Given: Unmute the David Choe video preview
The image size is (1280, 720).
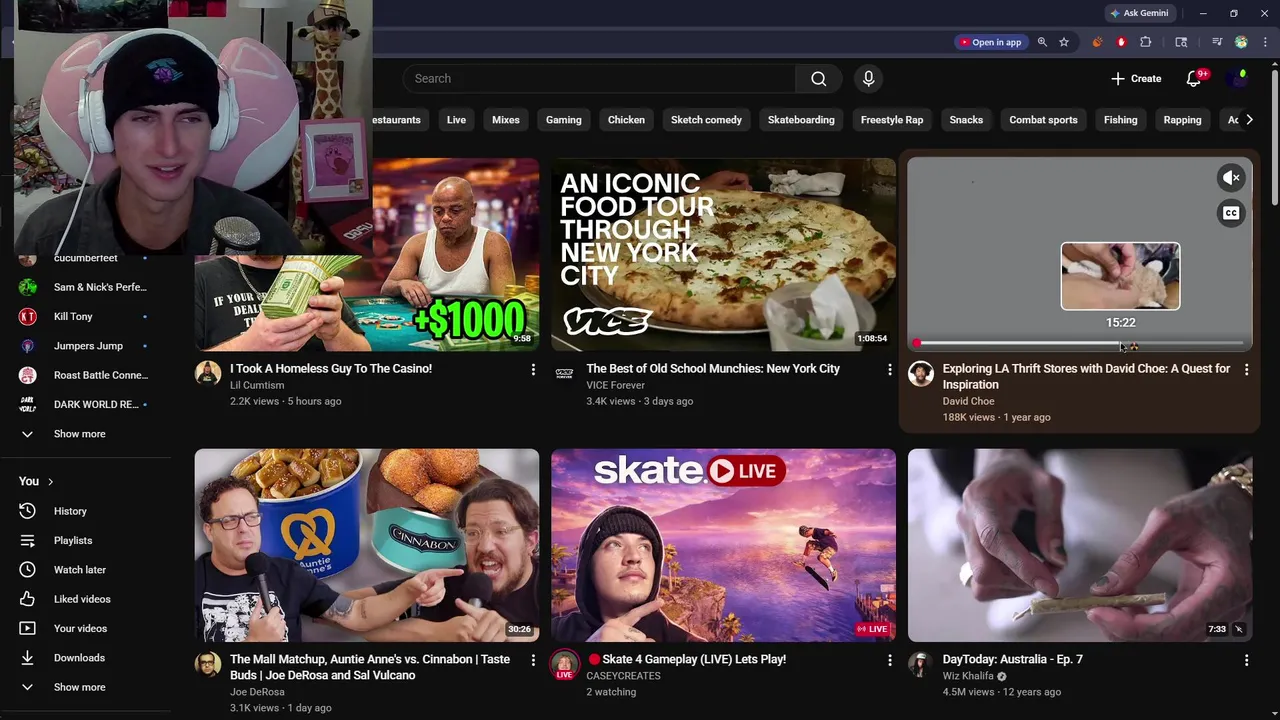Looking at the screenshot, I should pyautogui.click(x=1231, y=178).
